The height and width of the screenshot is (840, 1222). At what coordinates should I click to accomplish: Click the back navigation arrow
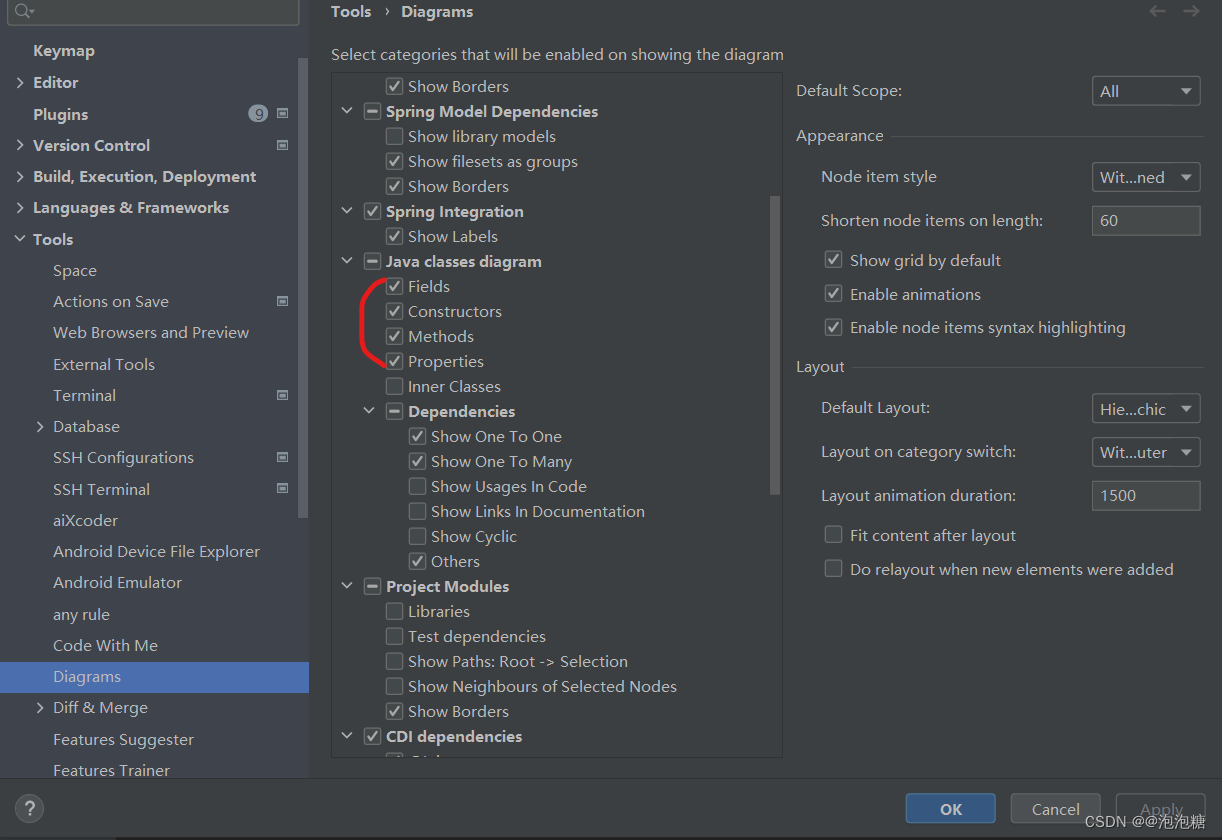(x=1157, y=11)
